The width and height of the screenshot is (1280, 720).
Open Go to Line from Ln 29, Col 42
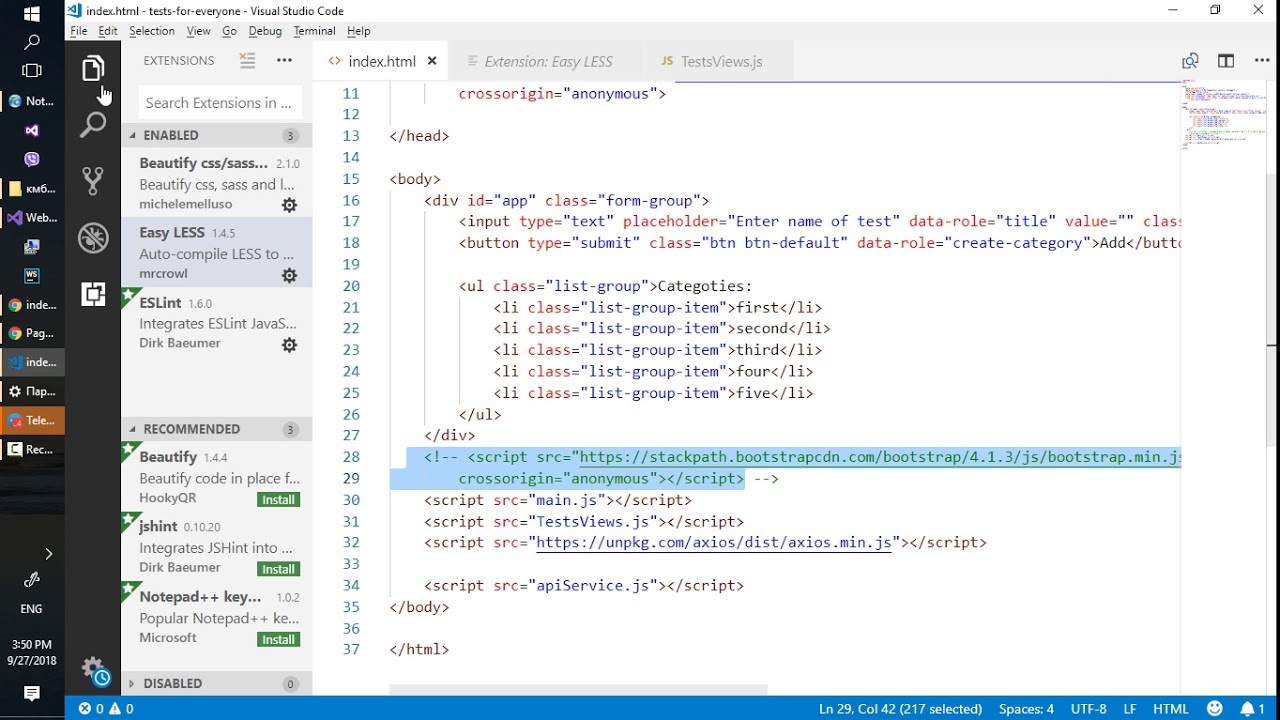900,709
